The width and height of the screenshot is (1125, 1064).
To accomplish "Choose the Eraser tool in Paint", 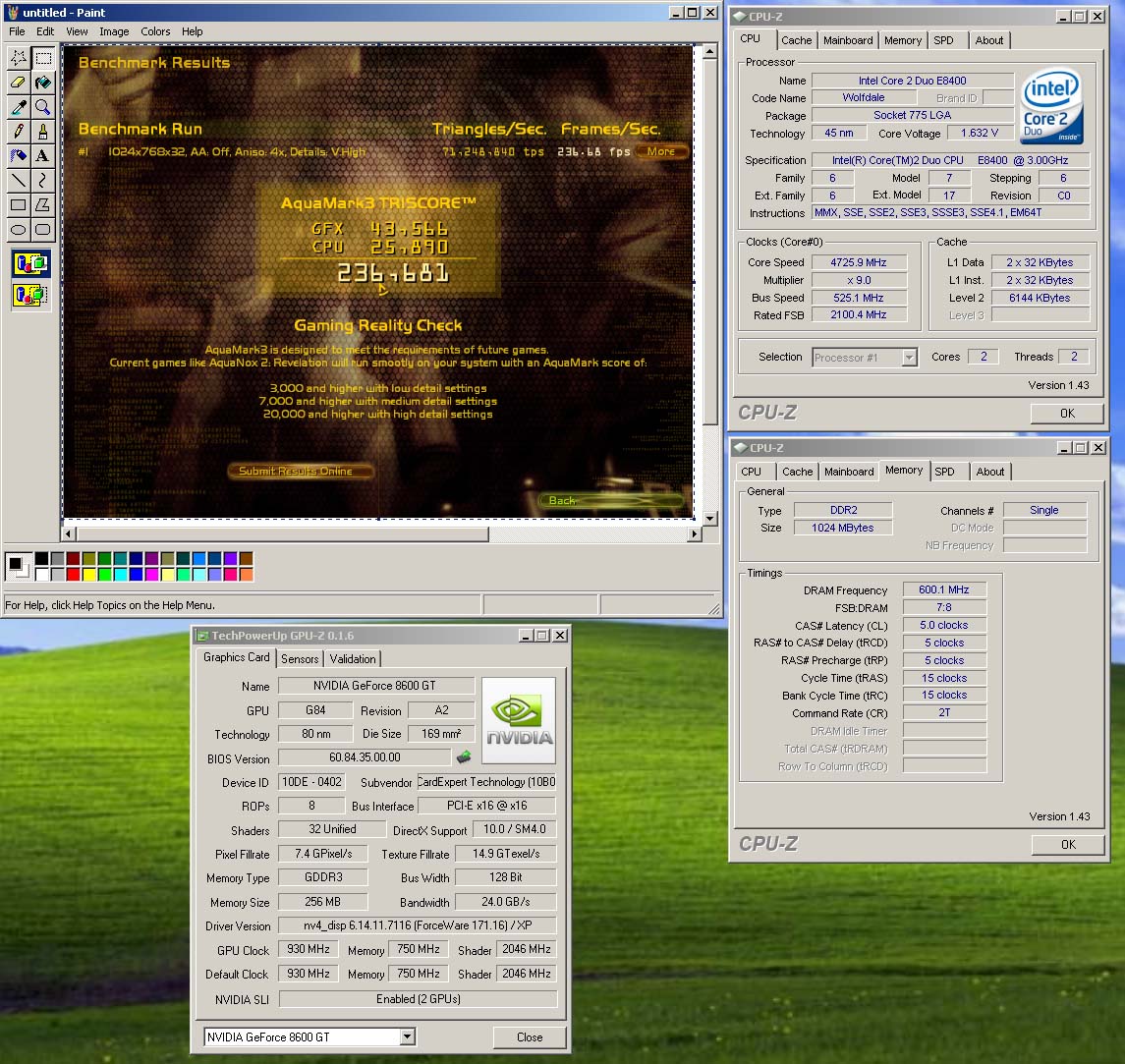I will coord(19,83).
